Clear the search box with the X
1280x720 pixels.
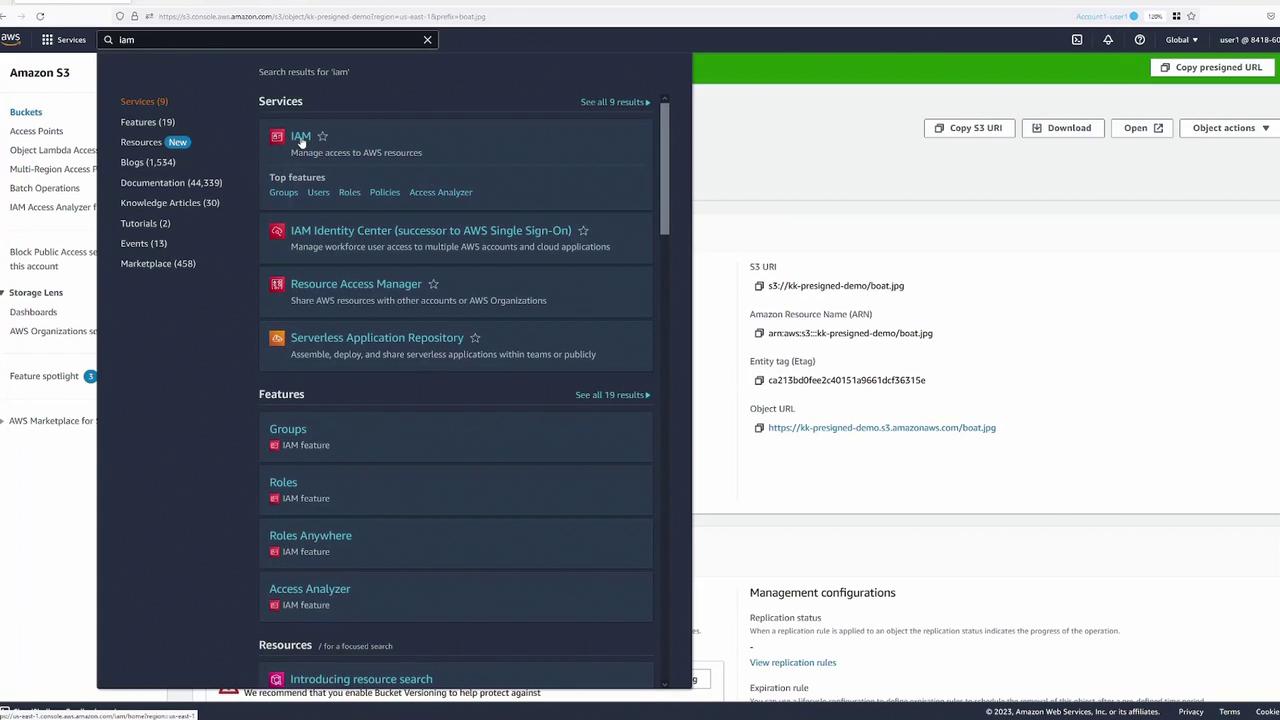[x=427, y=40]
